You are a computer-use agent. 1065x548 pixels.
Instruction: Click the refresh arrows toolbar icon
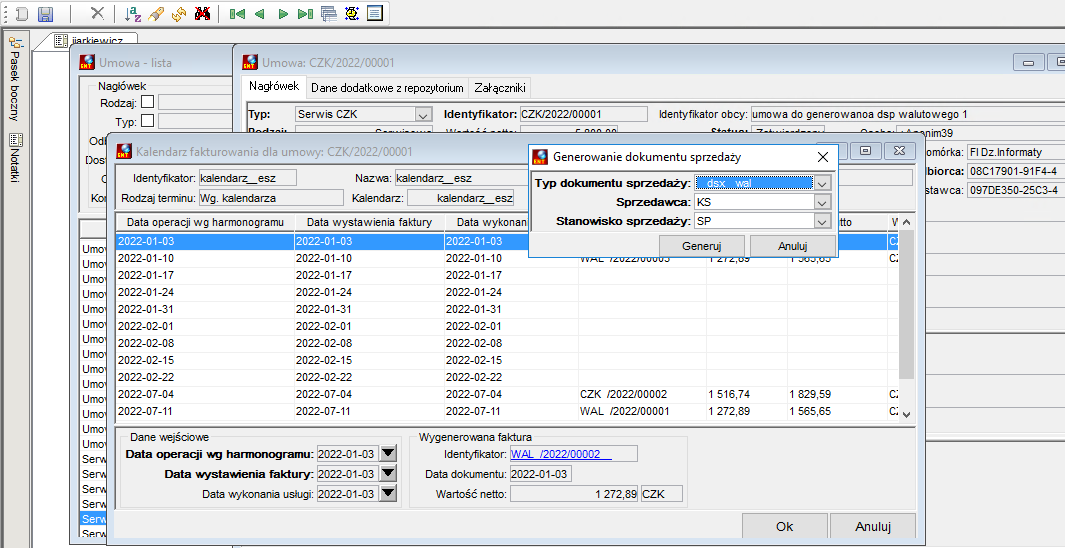point(179,14)
